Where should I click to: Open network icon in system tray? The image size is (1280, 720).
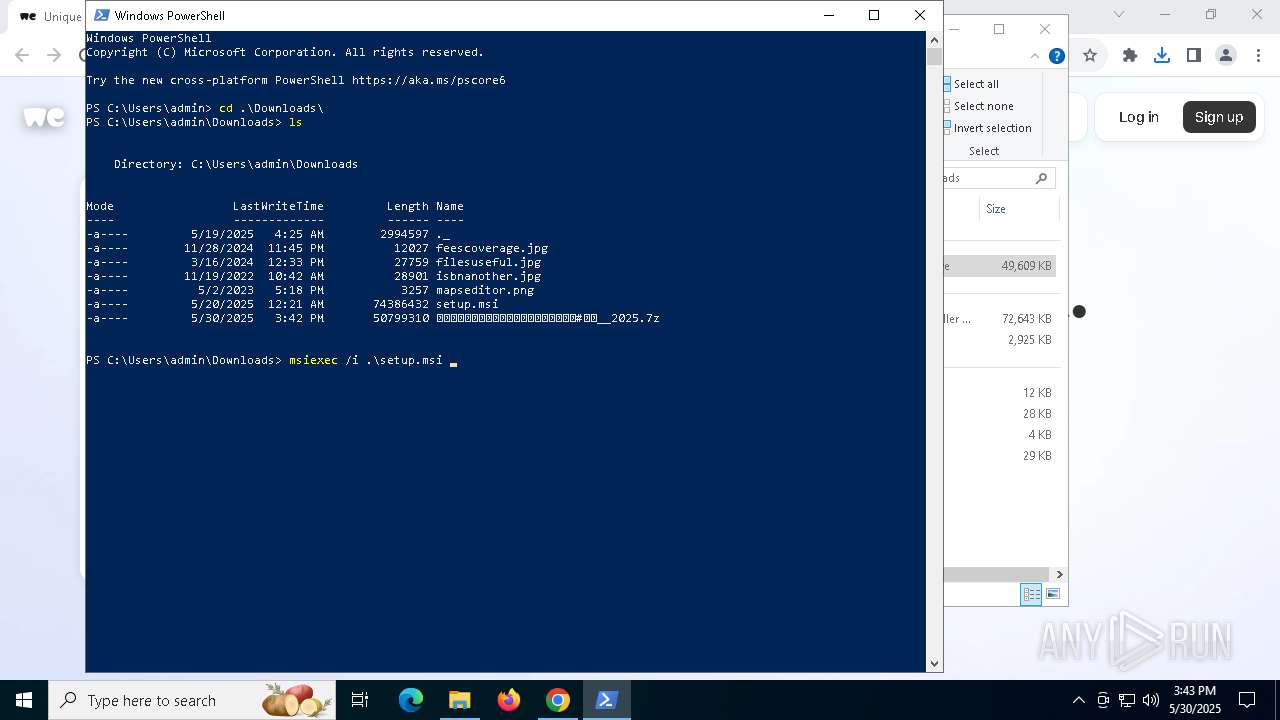coord(1127,700)
